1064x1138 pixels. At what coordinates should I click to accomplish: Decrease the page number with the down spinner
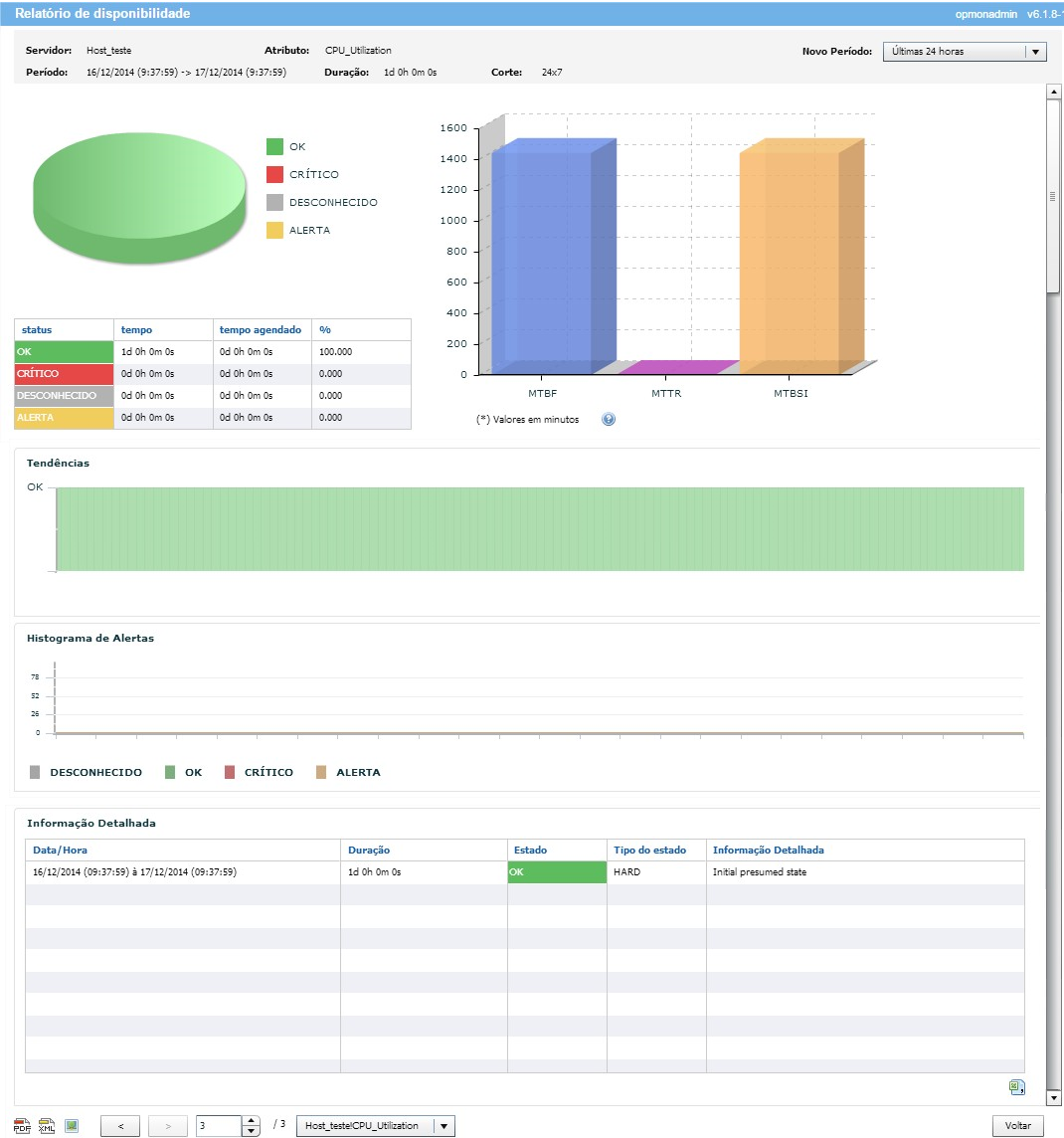coord(252,1131)
